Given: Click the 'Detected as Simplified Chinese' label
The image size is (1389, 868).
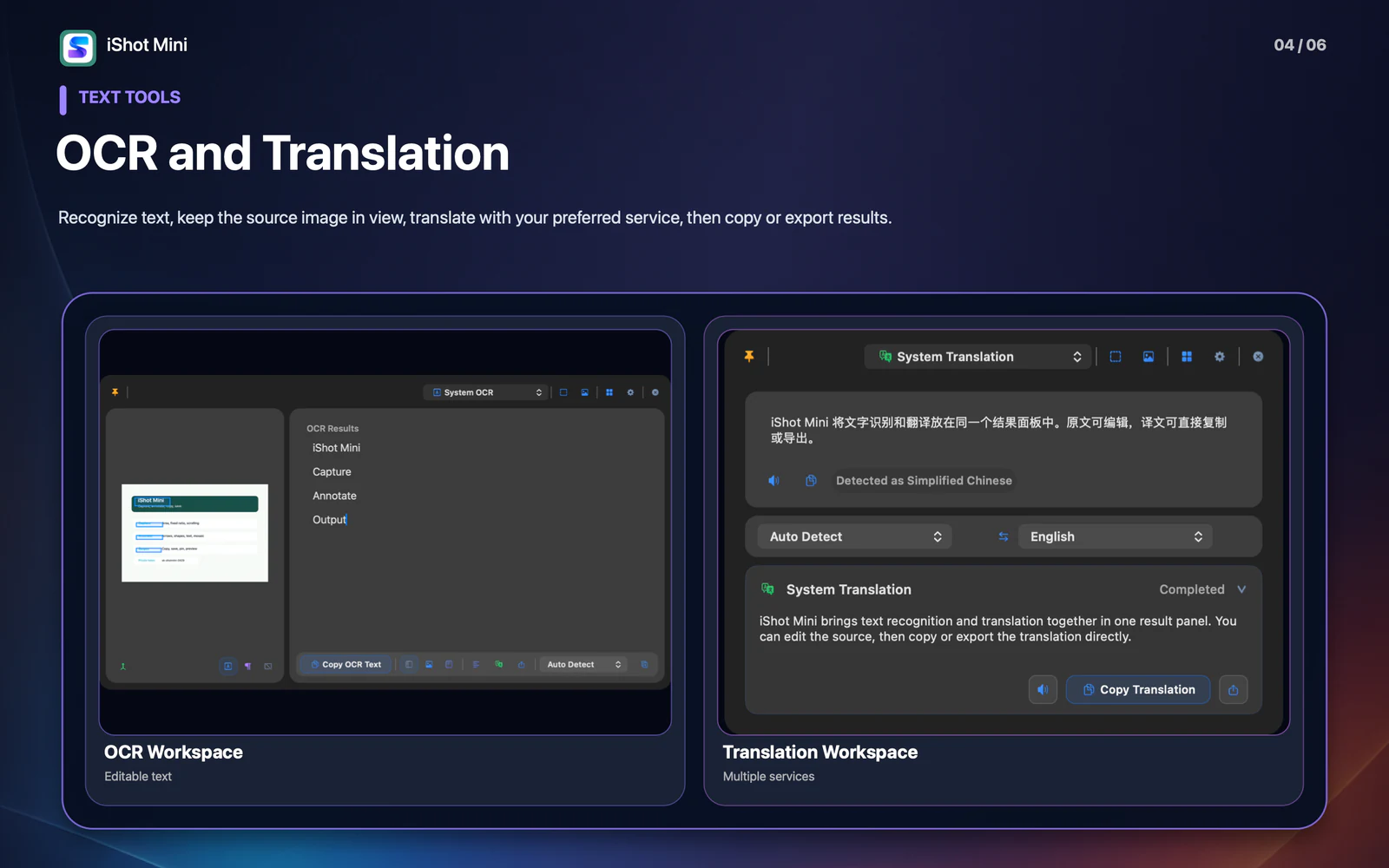Looking at the screenshot, I should (x=924, y=480).
